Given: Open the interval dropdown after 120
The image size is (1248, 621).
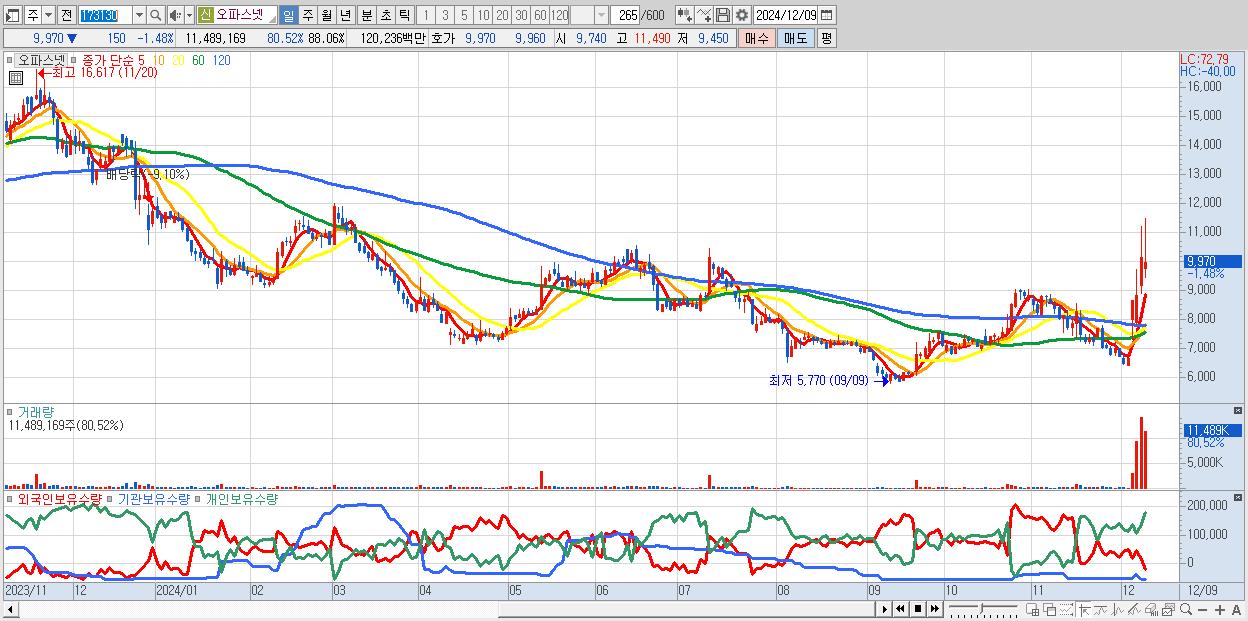Looking at the screenshot, I should click(601, 15).
